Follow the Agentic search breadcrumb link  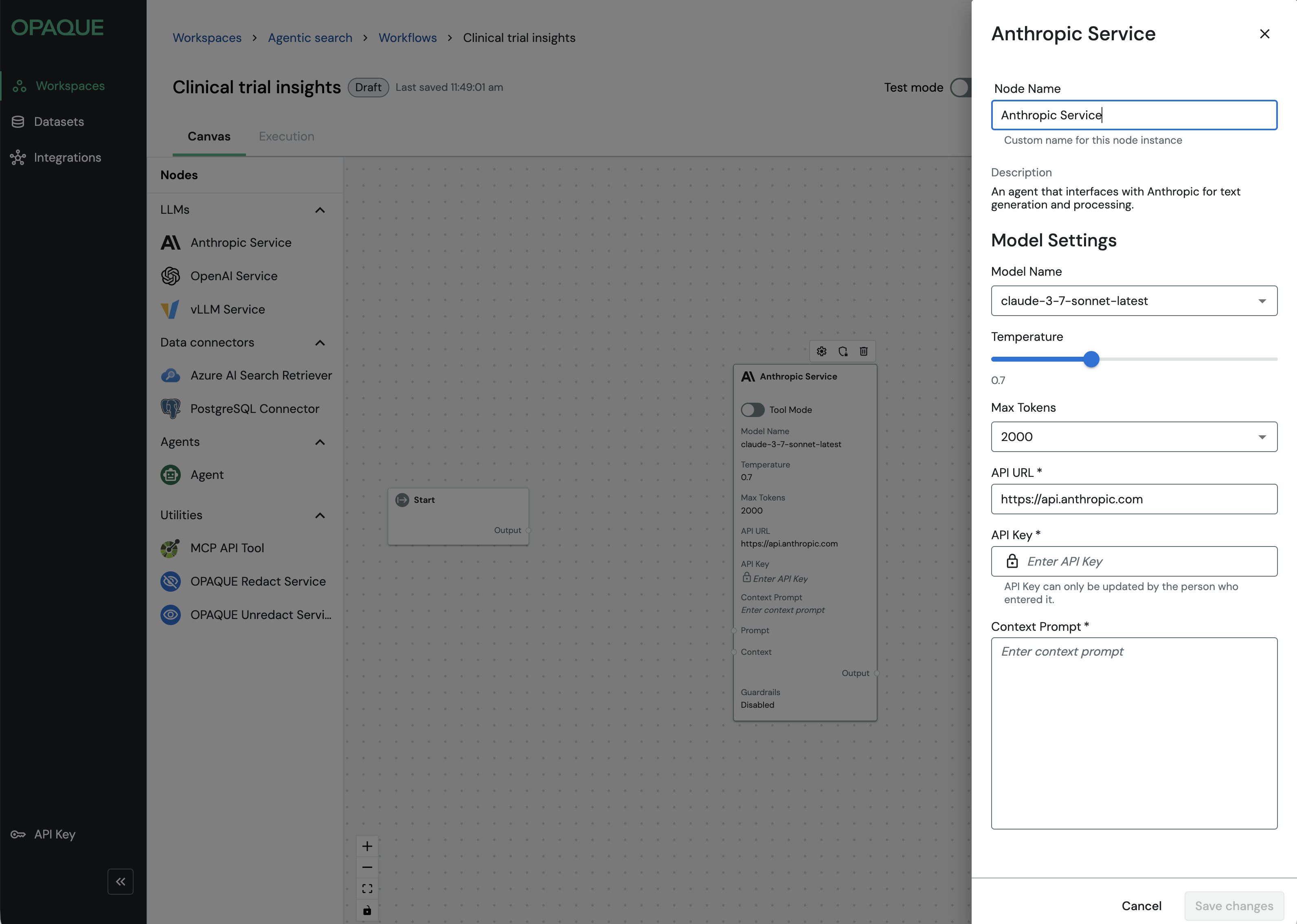point(310,37)
